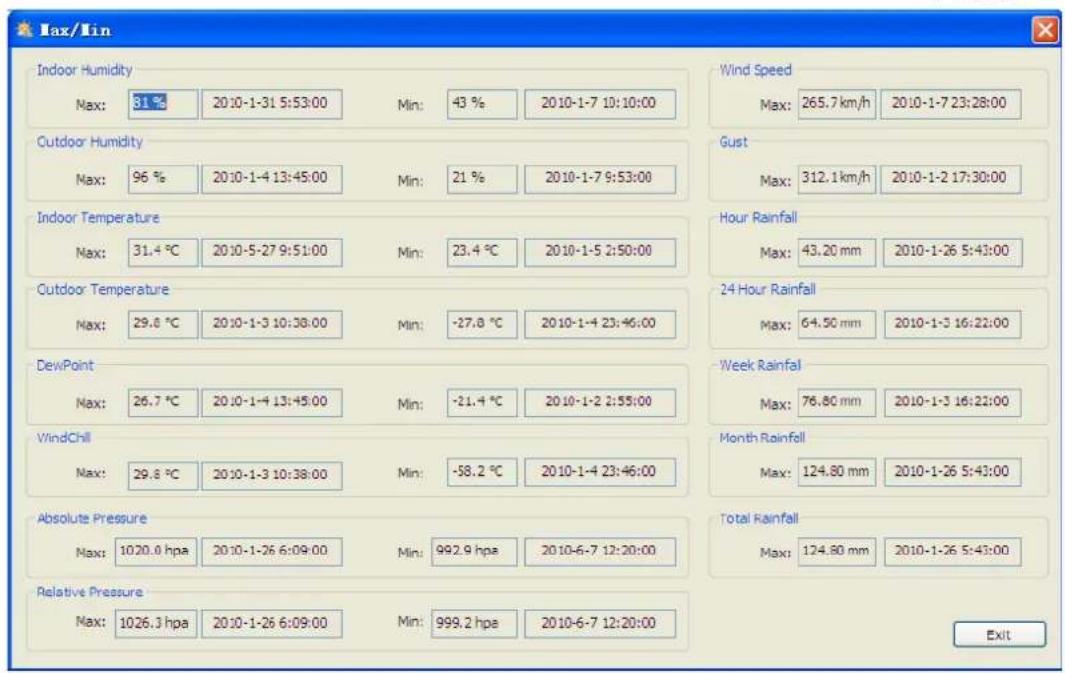Focus the Outdoor Temperature min value field
The height and width of the screenshot is (673, 1065).
481,325
